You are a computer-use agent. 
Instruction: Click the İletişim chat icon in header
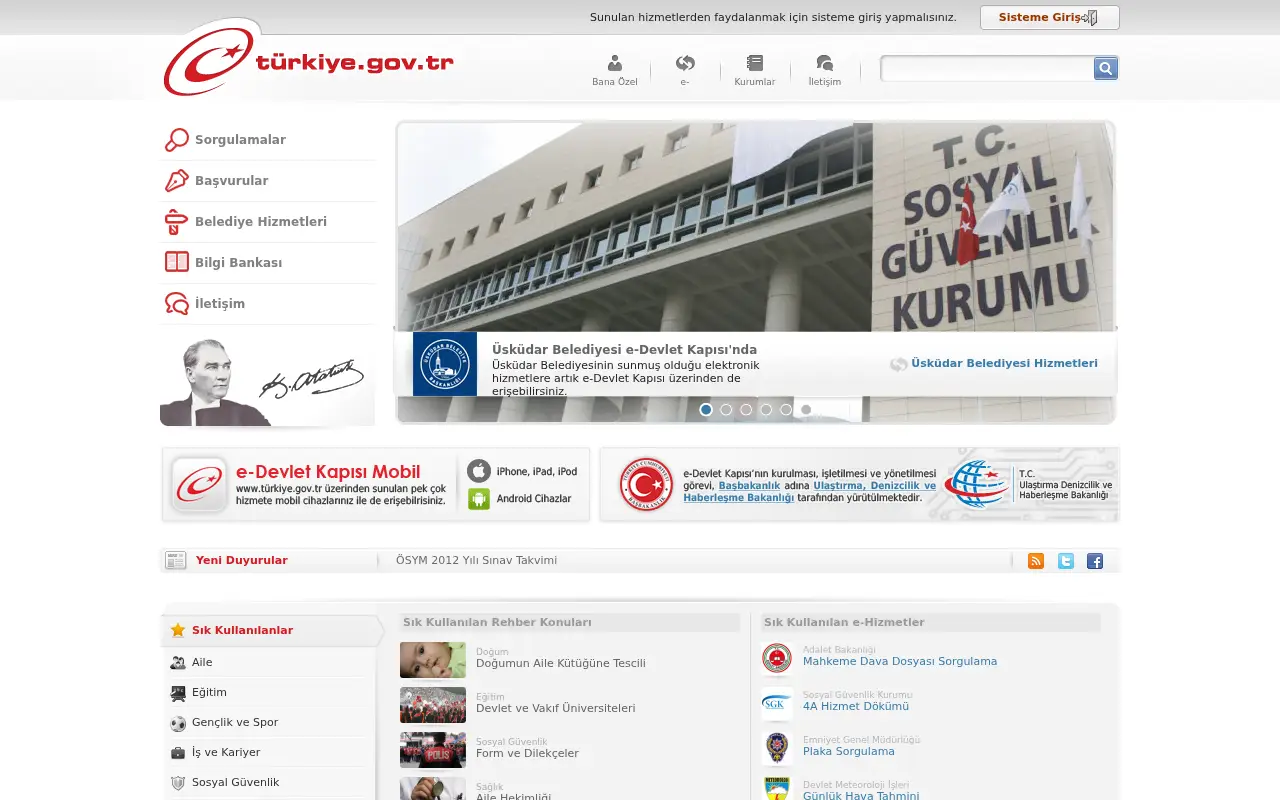point(824,63)
